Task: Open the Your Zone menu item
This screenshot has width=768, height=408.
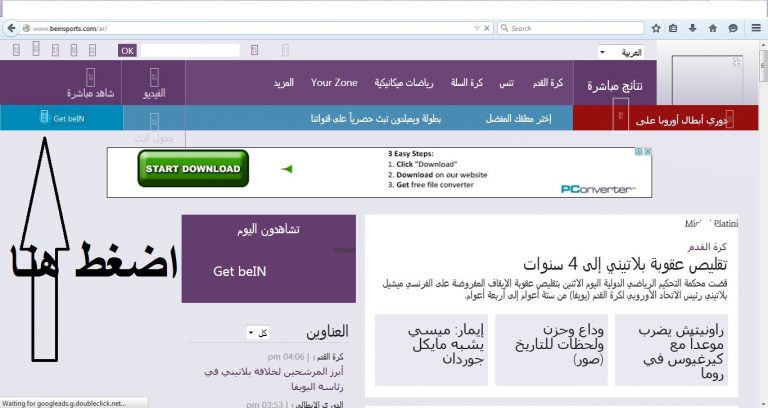Action: [334, 83]
